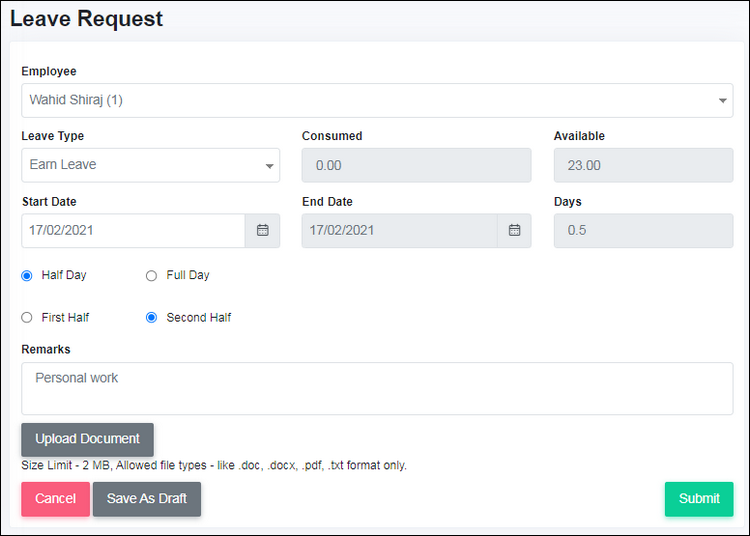Click the End Date field

click(x=399, y=230)
